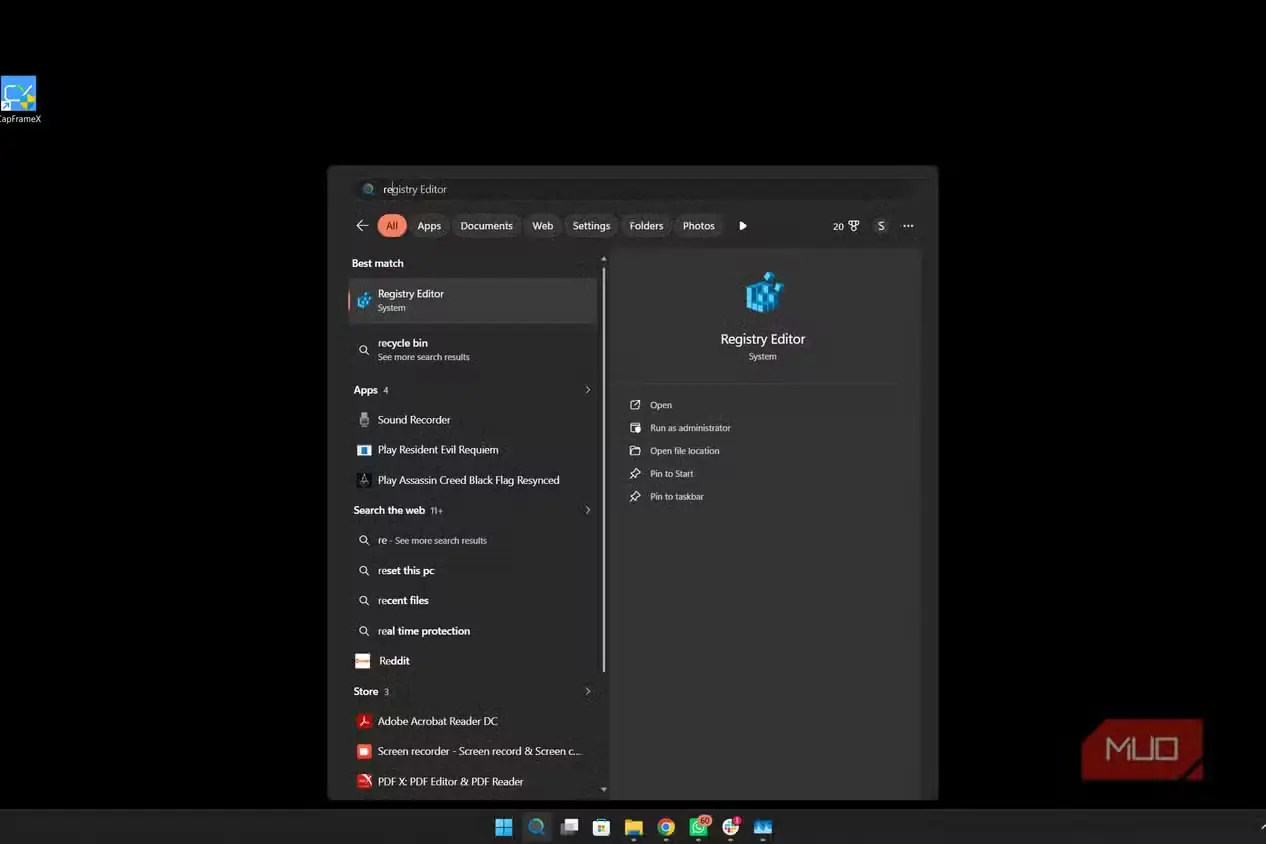This screenshot has height=844, width=1266.
Task: Go back with the left arrow
Action: point(362,226)
